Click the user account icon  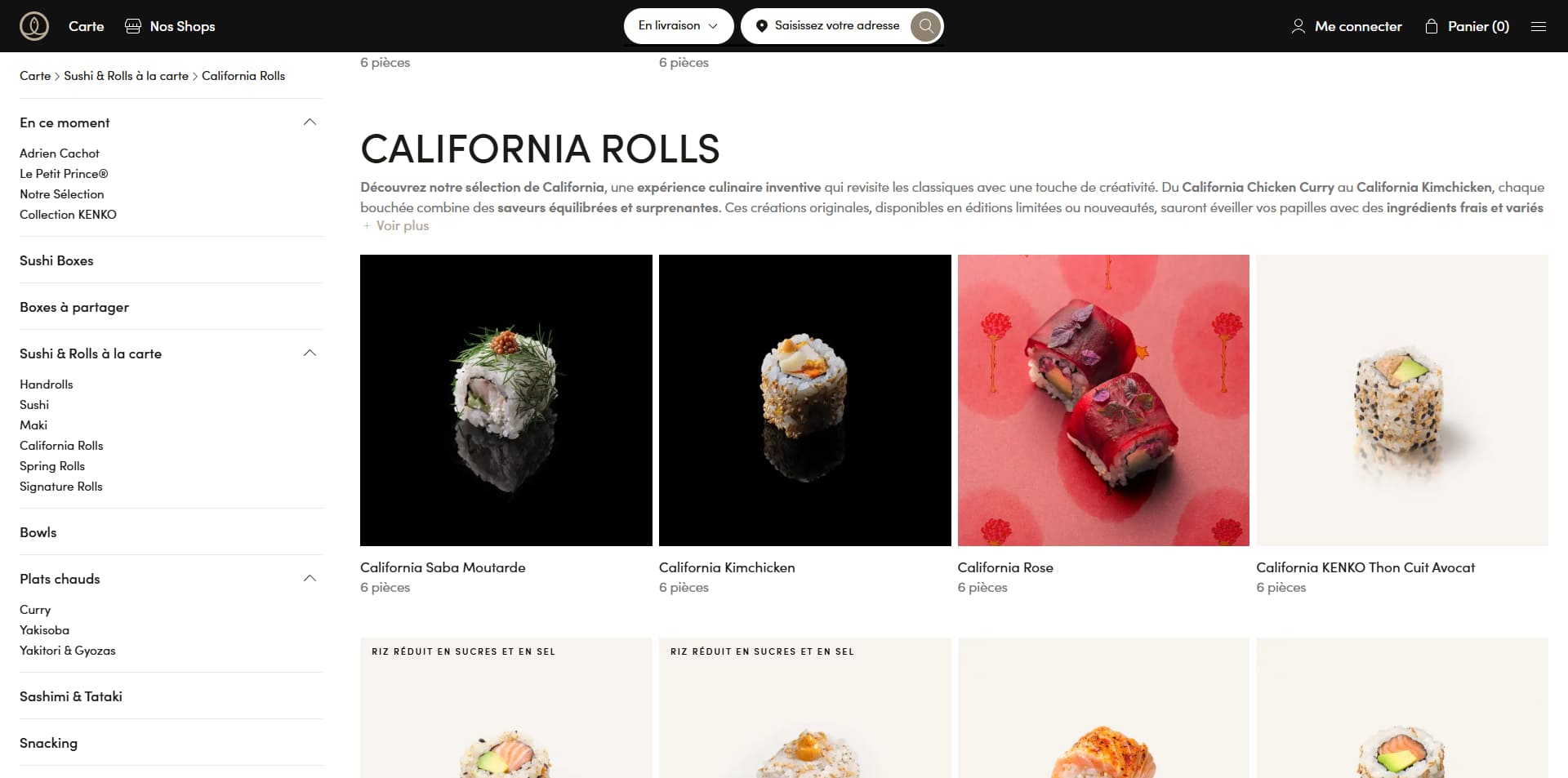coord(1298,26)
